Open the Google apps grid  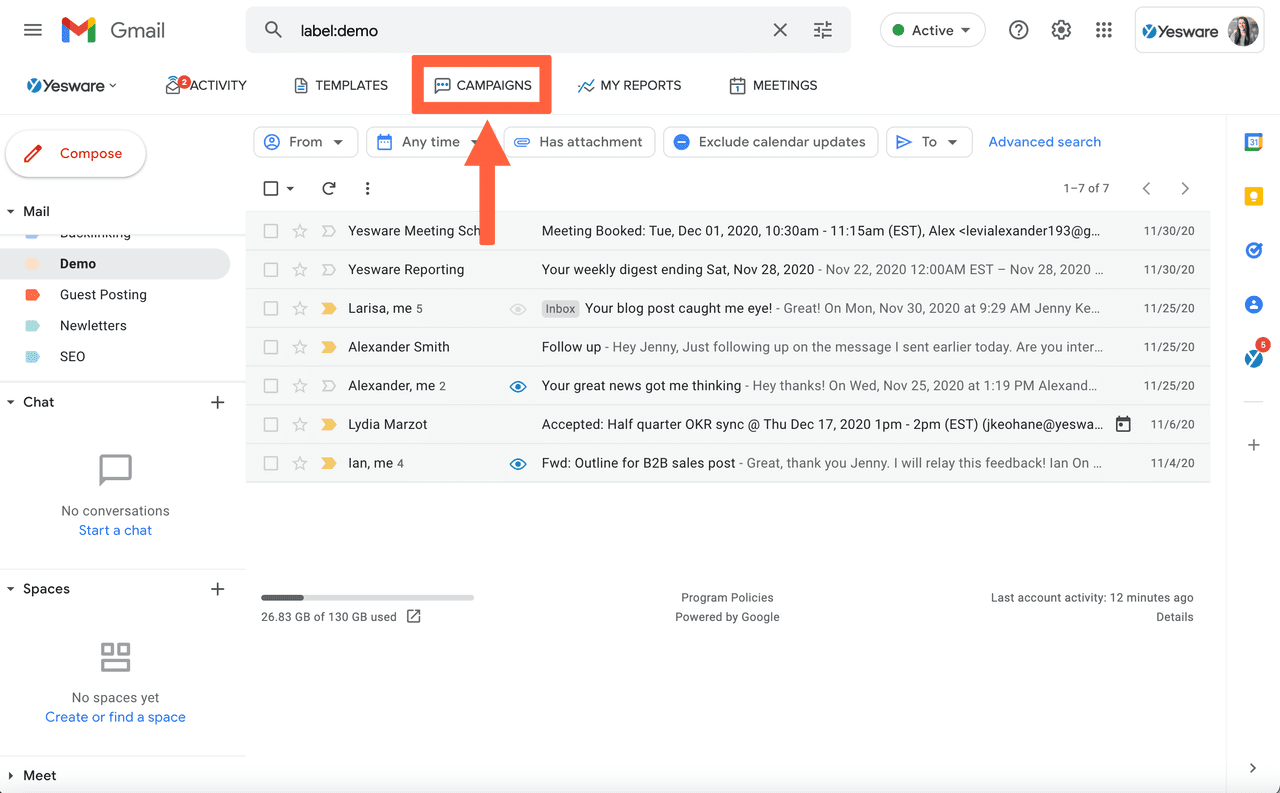pyautogui.click(x=1104, y=30)
